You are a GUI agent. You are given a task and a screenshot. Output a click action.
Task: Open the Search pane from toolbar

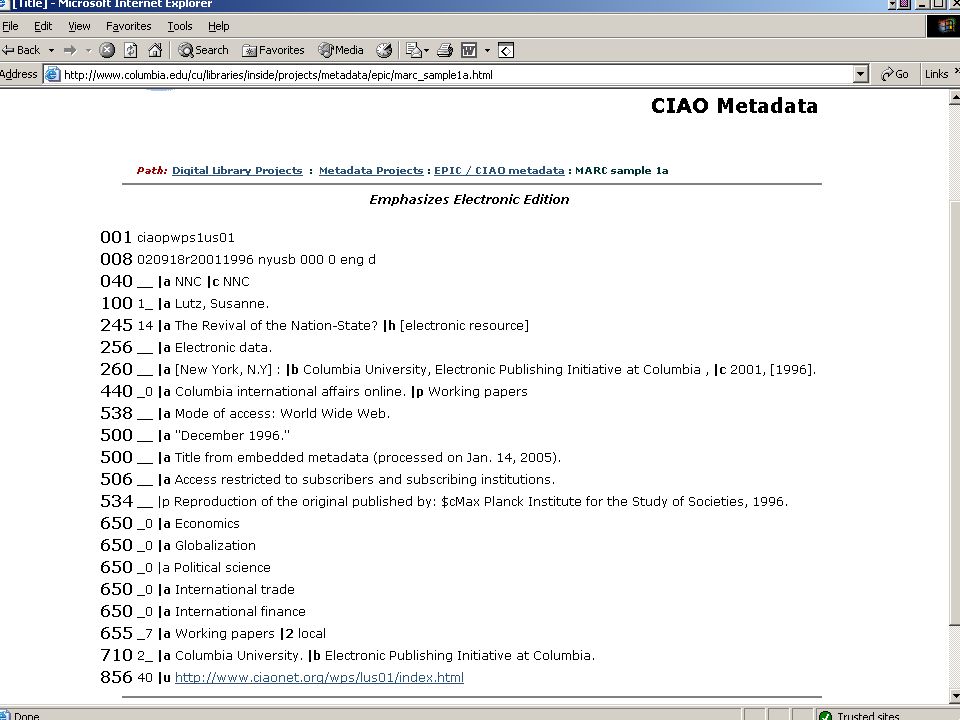coord(203,50)
